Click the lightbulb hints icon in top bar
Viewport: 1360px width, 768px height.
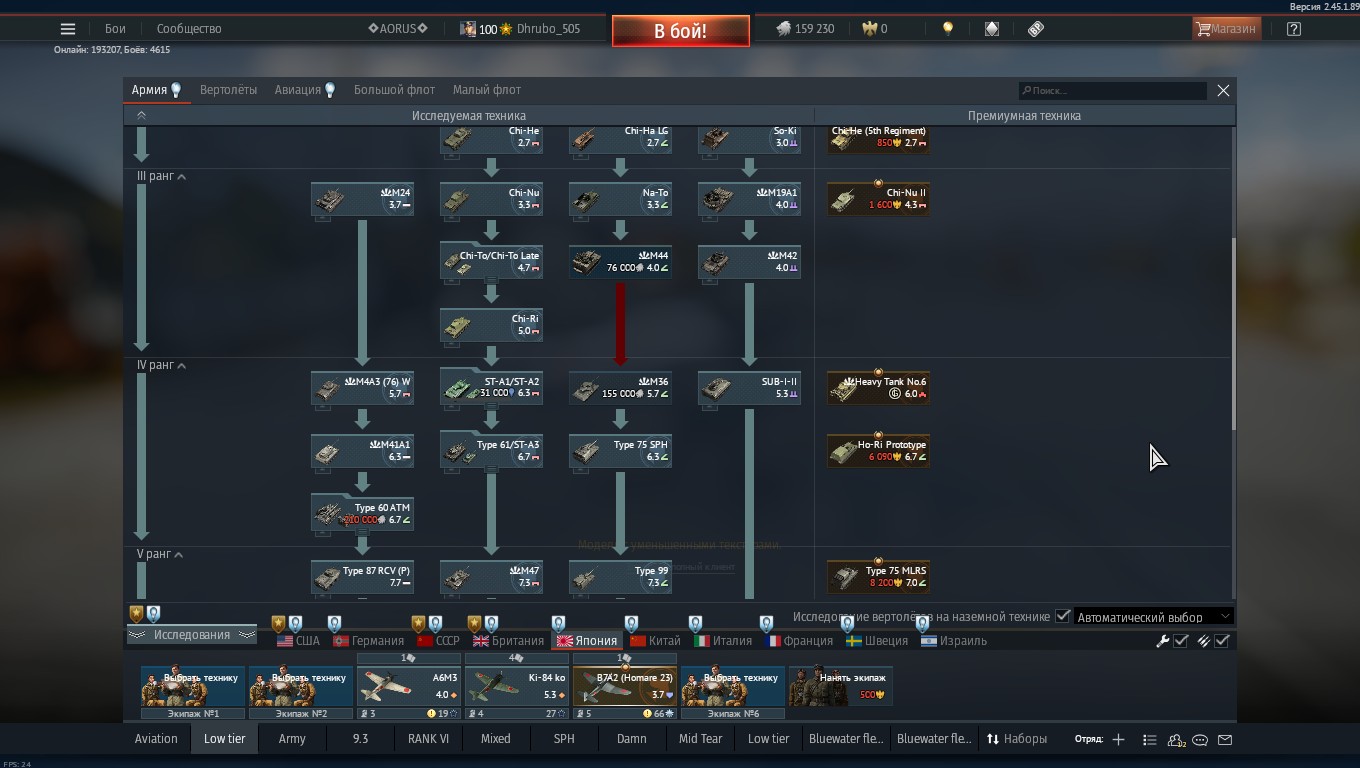pos(948,29)
